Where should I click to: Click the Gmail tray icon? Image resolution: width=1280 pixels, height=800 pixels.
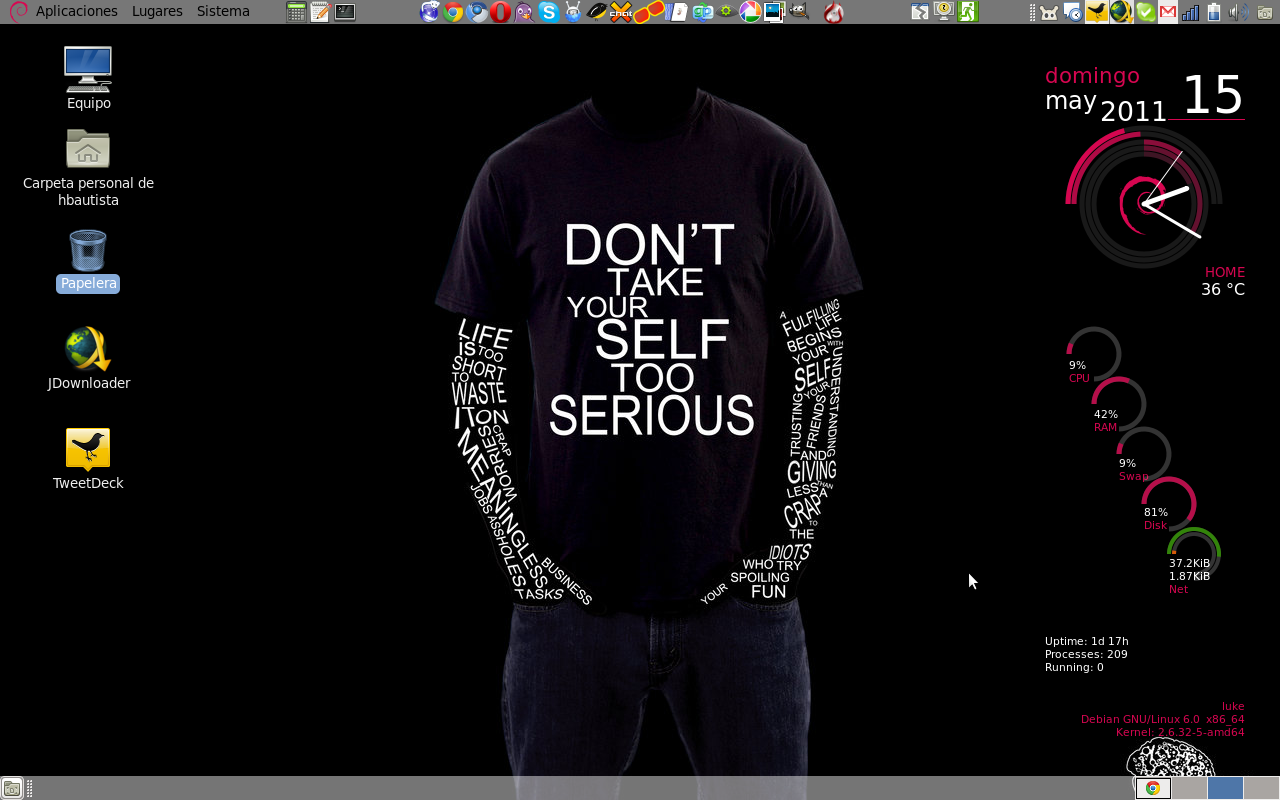1168,12
